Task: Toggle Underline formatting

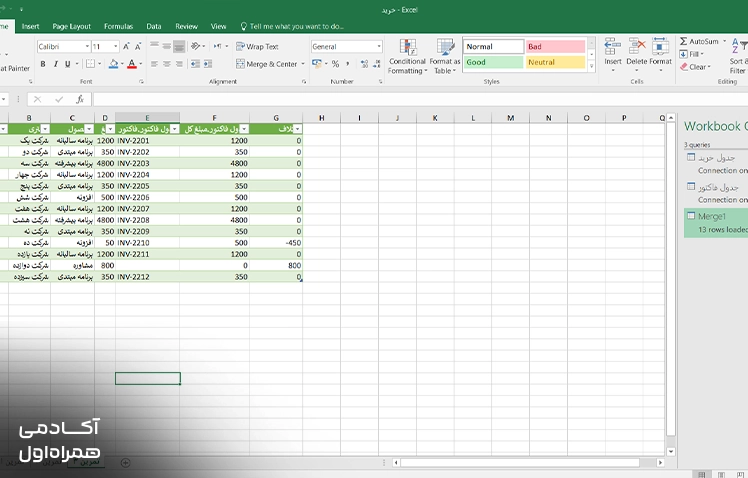Action: tap(68, 64)
